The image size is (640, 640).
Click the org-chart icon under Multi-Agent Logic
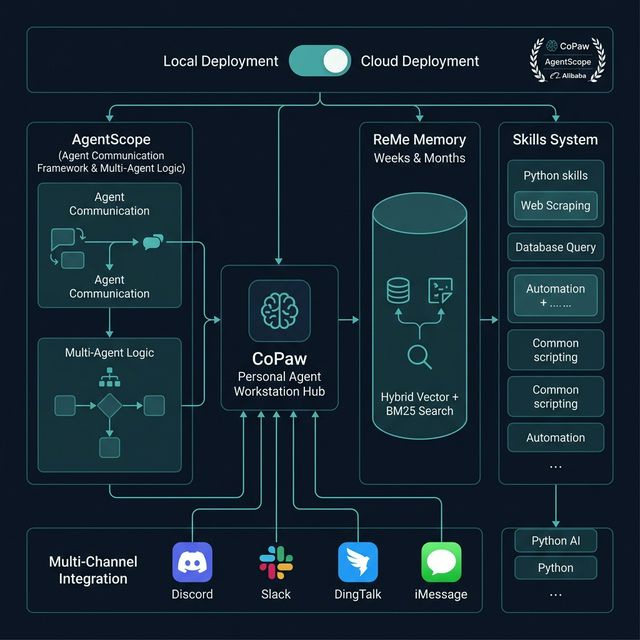point(108,377)
